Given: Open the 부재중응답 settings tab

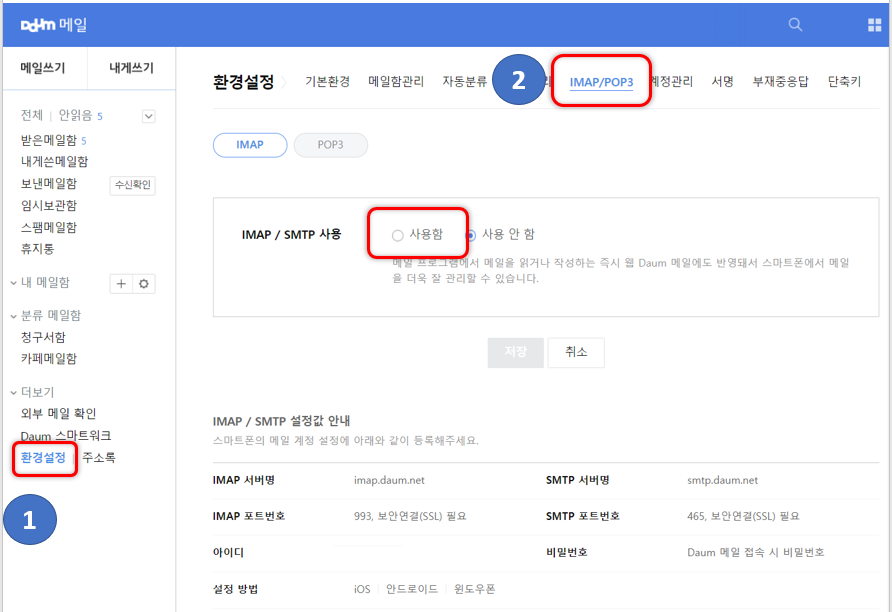Looking at the screenshot, I should (780, 82).
